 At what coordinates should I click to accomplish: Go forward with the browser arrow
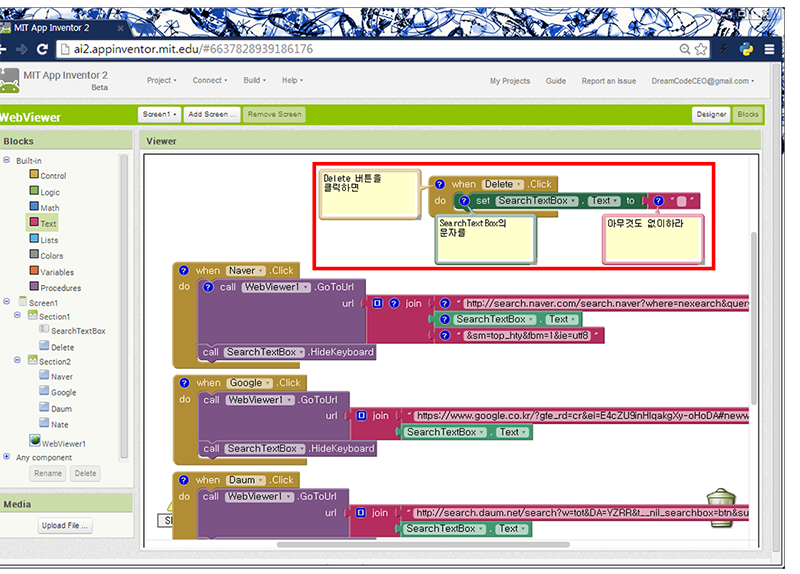[21, 49]
